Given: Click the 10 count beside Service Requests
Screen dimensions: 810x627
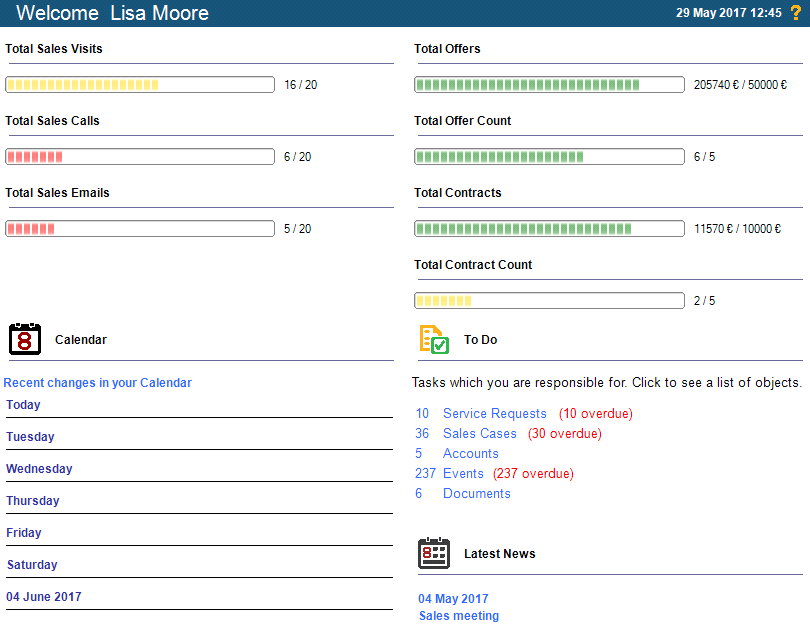Looking at the screenshot, I should 422,413.
